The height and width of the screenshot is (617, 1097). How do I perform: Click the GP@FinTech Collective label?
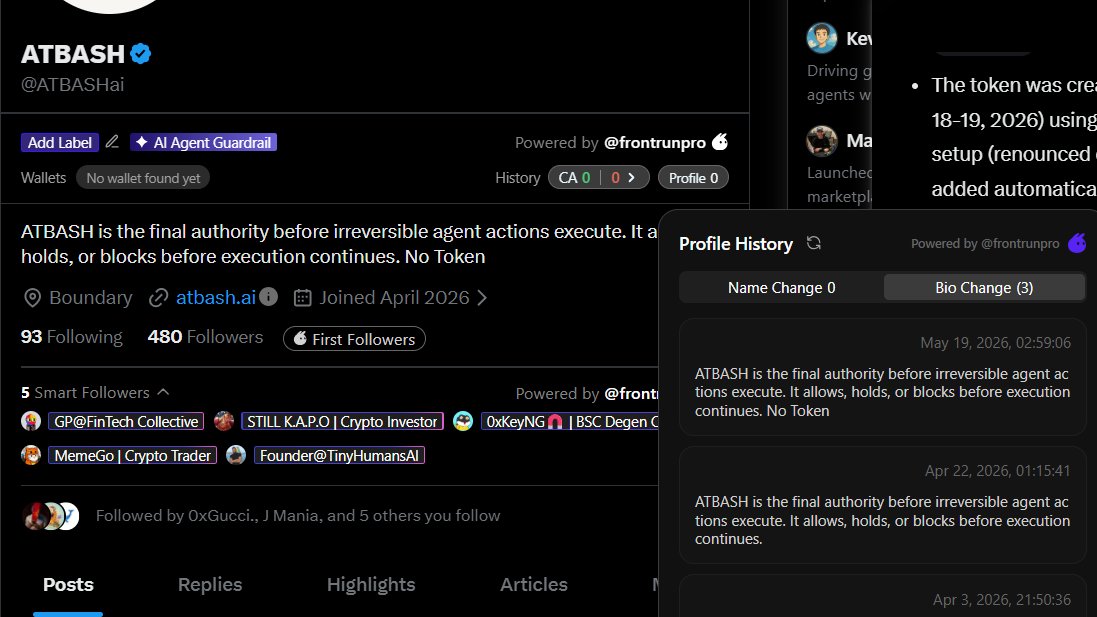(x=126, y=421)
